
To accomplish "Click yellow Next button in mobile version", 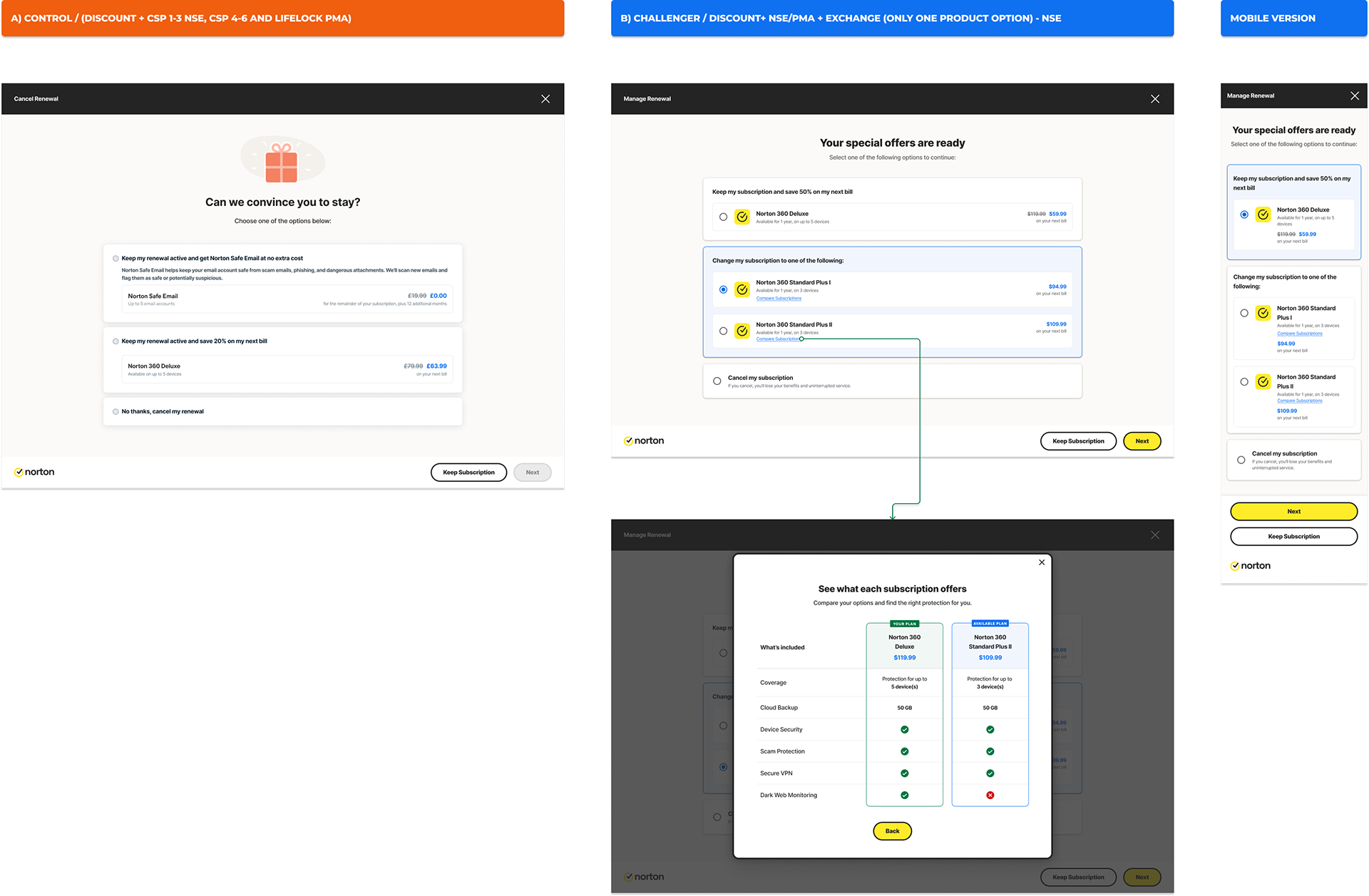I will tap(1293, 512).
